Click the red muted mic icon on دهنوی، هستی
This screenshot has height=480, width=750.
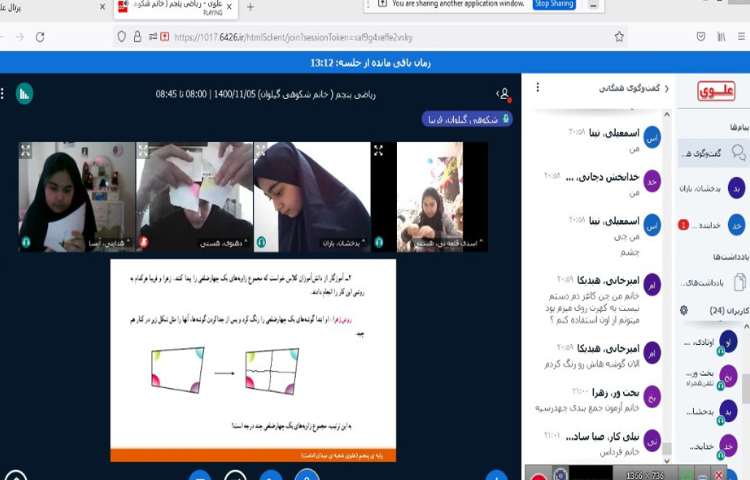click(x=143, y=242)
